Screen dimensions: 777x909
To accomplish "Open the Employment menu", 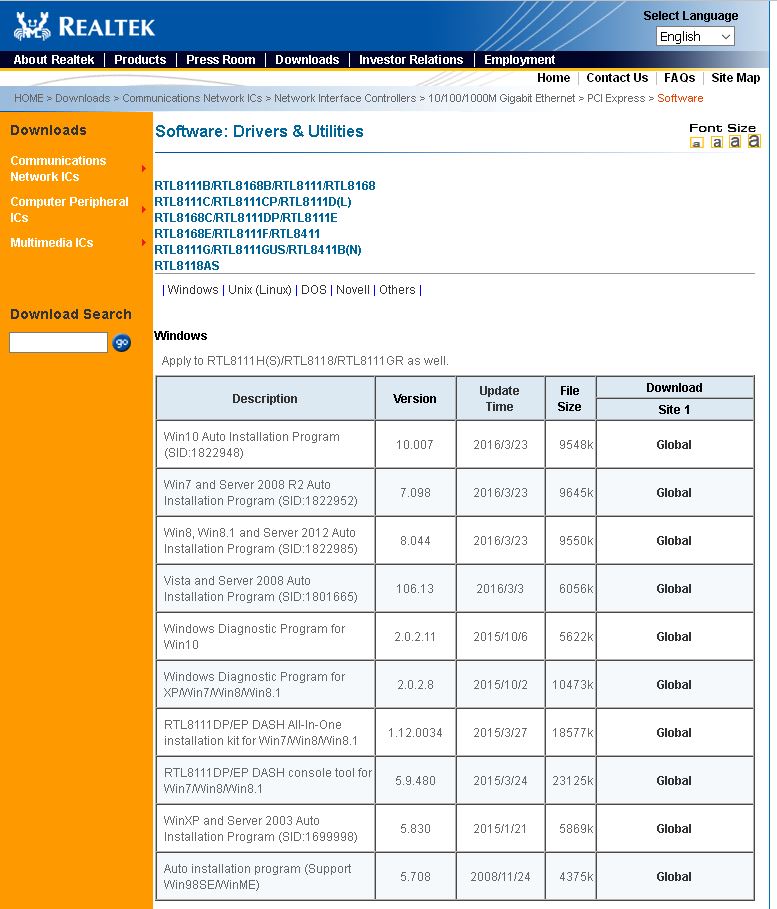I will (x=520, y=60).
